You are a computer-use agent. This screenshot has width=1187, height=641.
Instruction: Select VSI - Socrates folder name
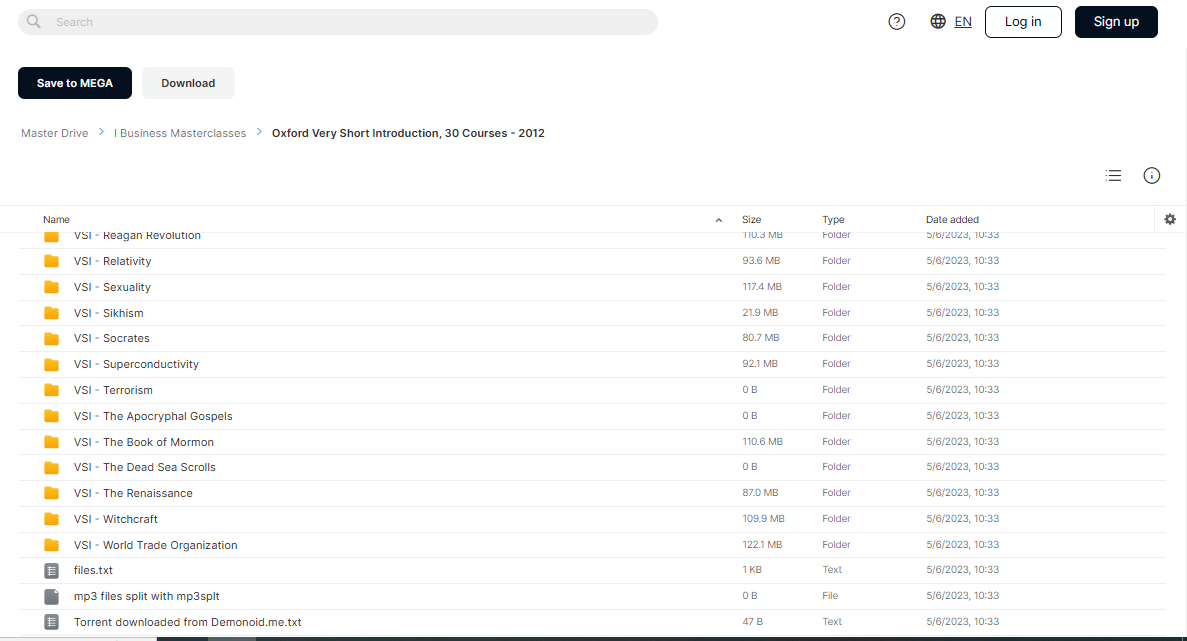pyautogui.click(x=111, y=338)
